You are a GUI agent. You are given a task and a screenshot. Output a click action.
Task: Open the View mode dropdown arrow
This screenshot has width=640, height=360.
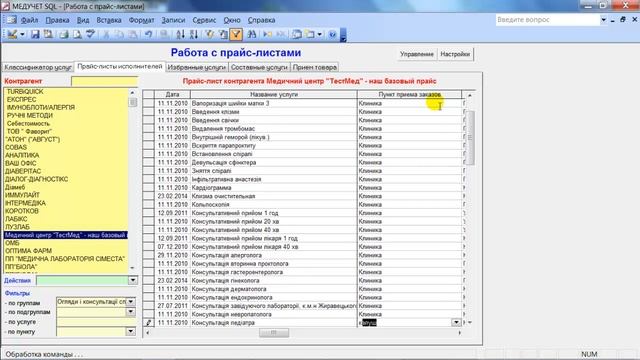point(22,35)
